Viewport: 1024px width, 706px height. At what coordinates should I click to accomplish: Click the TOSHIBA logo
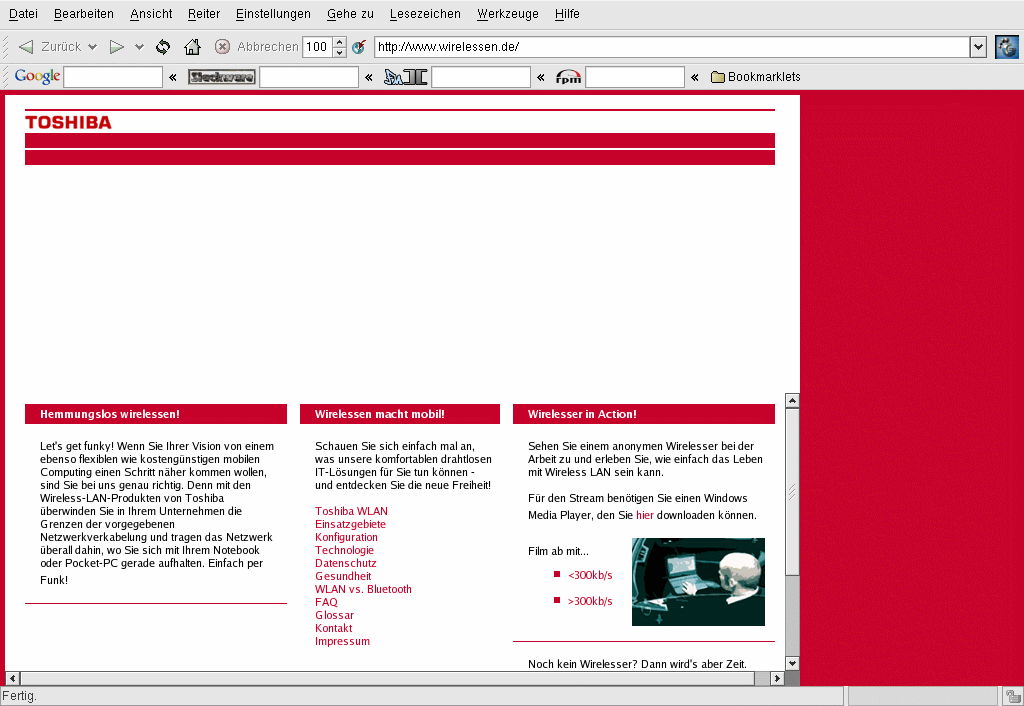tap(69, 122)
